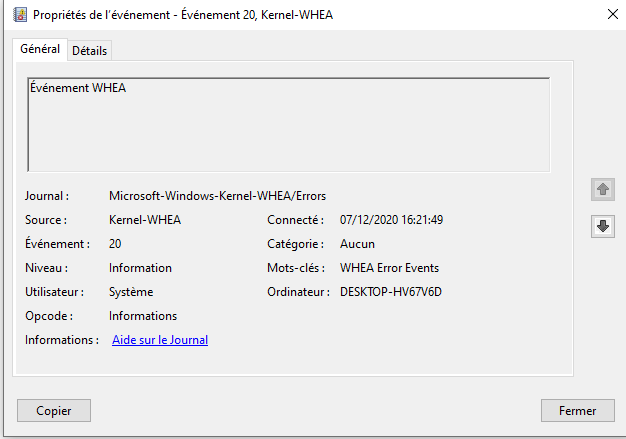Click the Ordinateur : label
The image size is (626, 439).
tap(299, 292)
